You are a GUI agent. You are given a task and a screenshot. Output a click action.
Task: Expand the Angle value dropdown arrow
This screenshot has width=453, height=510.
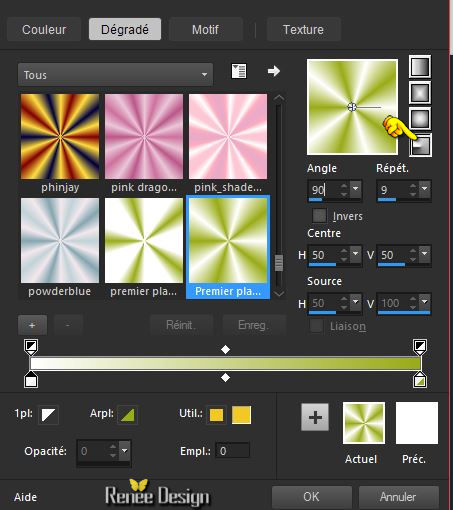(x=356, y=188)
